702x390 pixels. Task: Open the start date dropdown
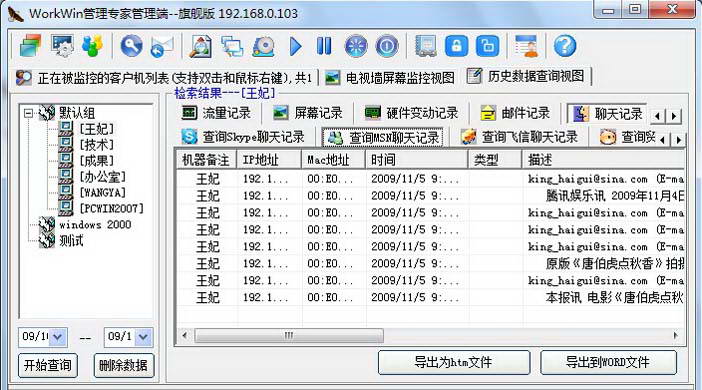[x=57, y=337]
